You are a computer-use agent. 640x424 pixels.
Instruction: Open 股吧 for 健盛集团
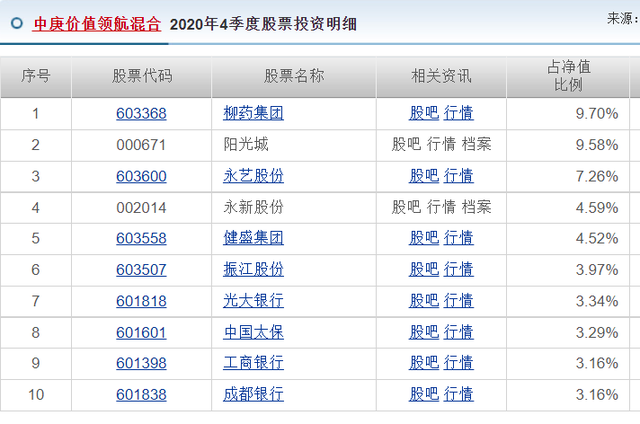424,238
